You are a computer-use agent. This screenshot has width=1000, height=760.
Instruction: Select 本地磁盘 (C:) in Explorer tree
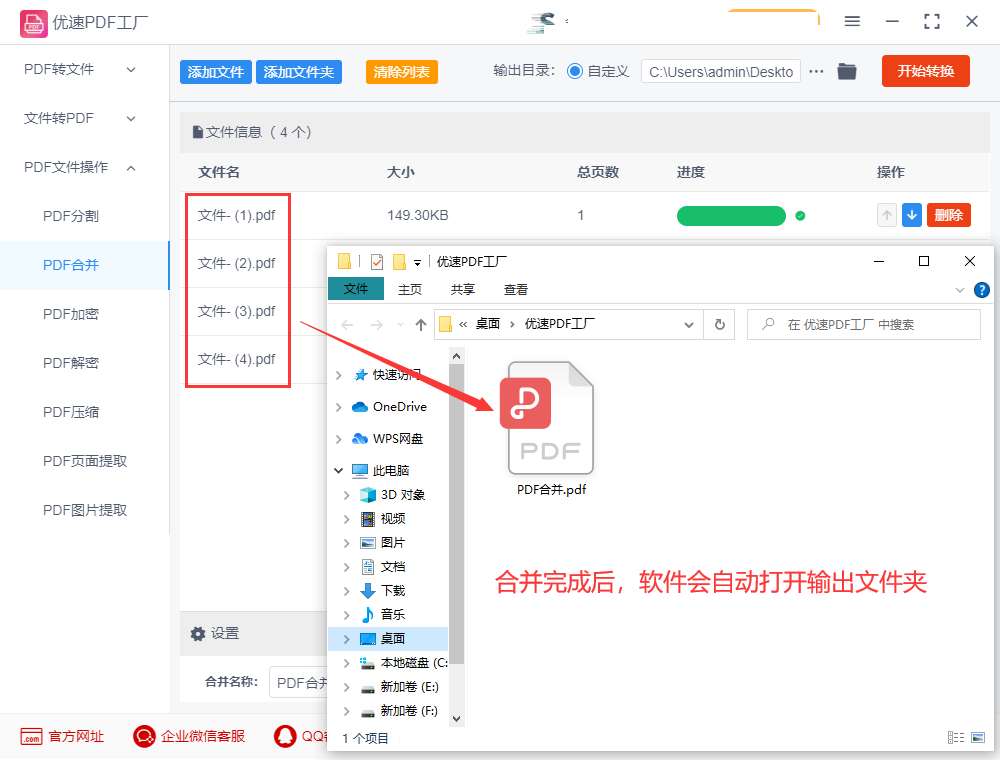(x=413, y=663)
